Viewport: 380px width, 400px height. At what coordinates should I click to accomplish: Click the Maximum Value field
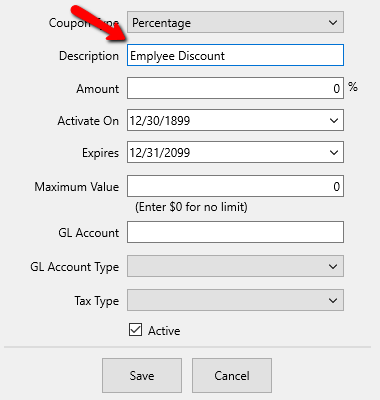pos(235,186)
